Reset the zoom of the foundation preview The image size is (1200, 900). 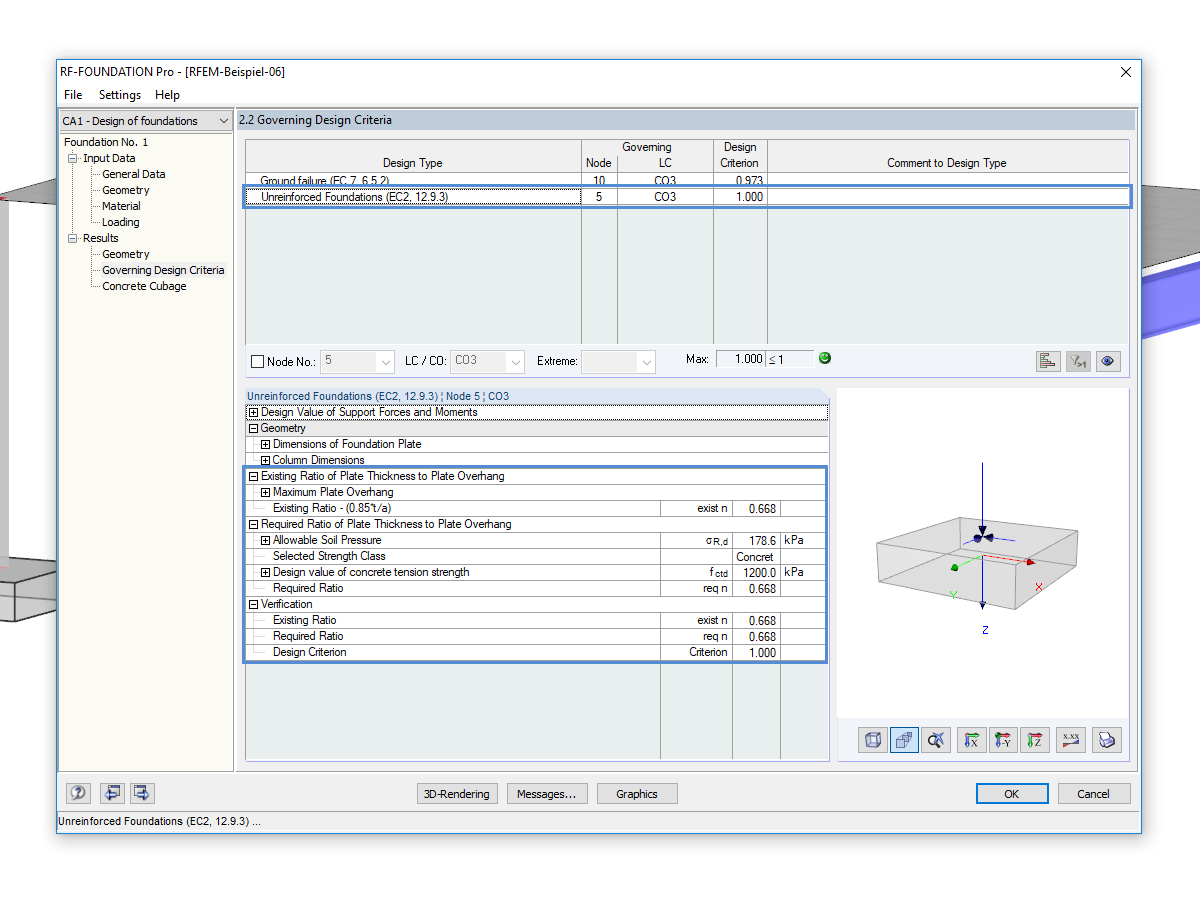tap(936, 740)
